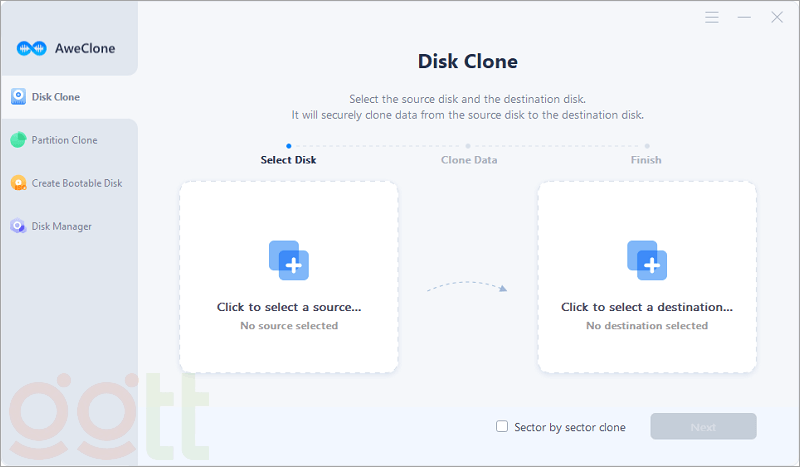Minimize the AweClone window
The width and height of the screenshot is (800, 467).
(x=744, y=18)
